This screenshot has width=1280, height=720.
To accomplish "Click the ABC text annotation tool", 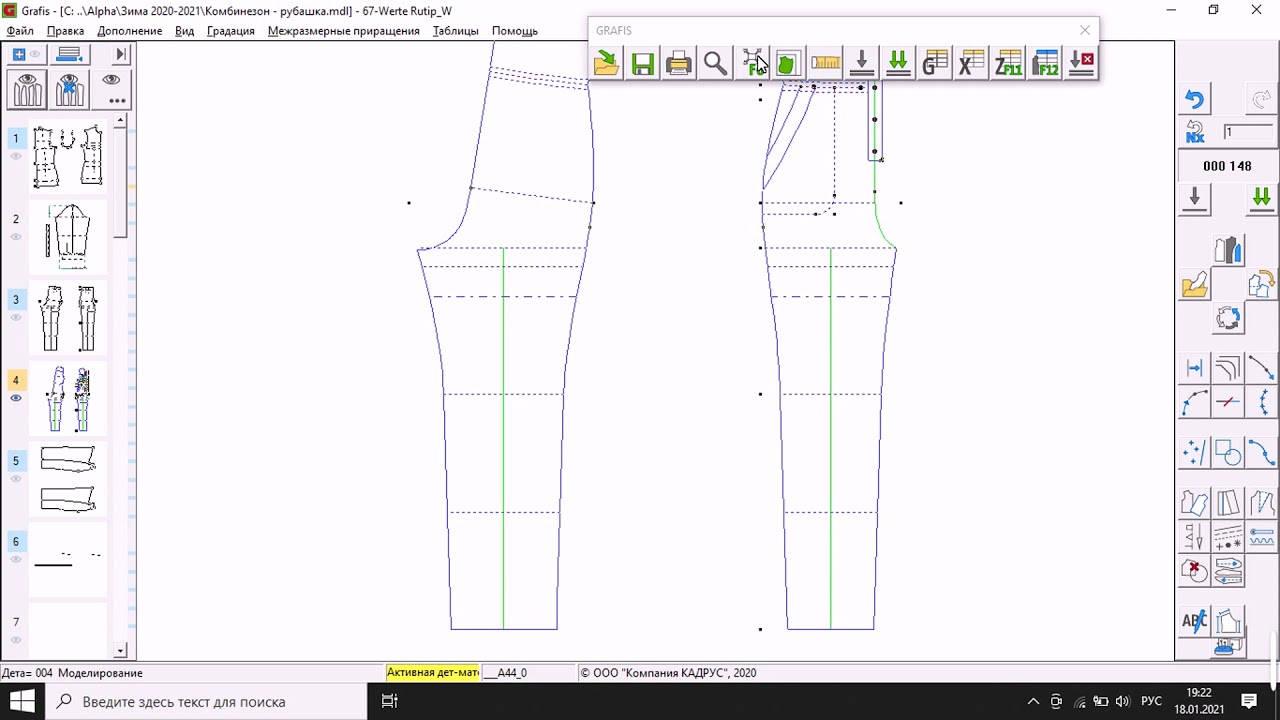I will pyautogui.click(x=1195, y=621).
